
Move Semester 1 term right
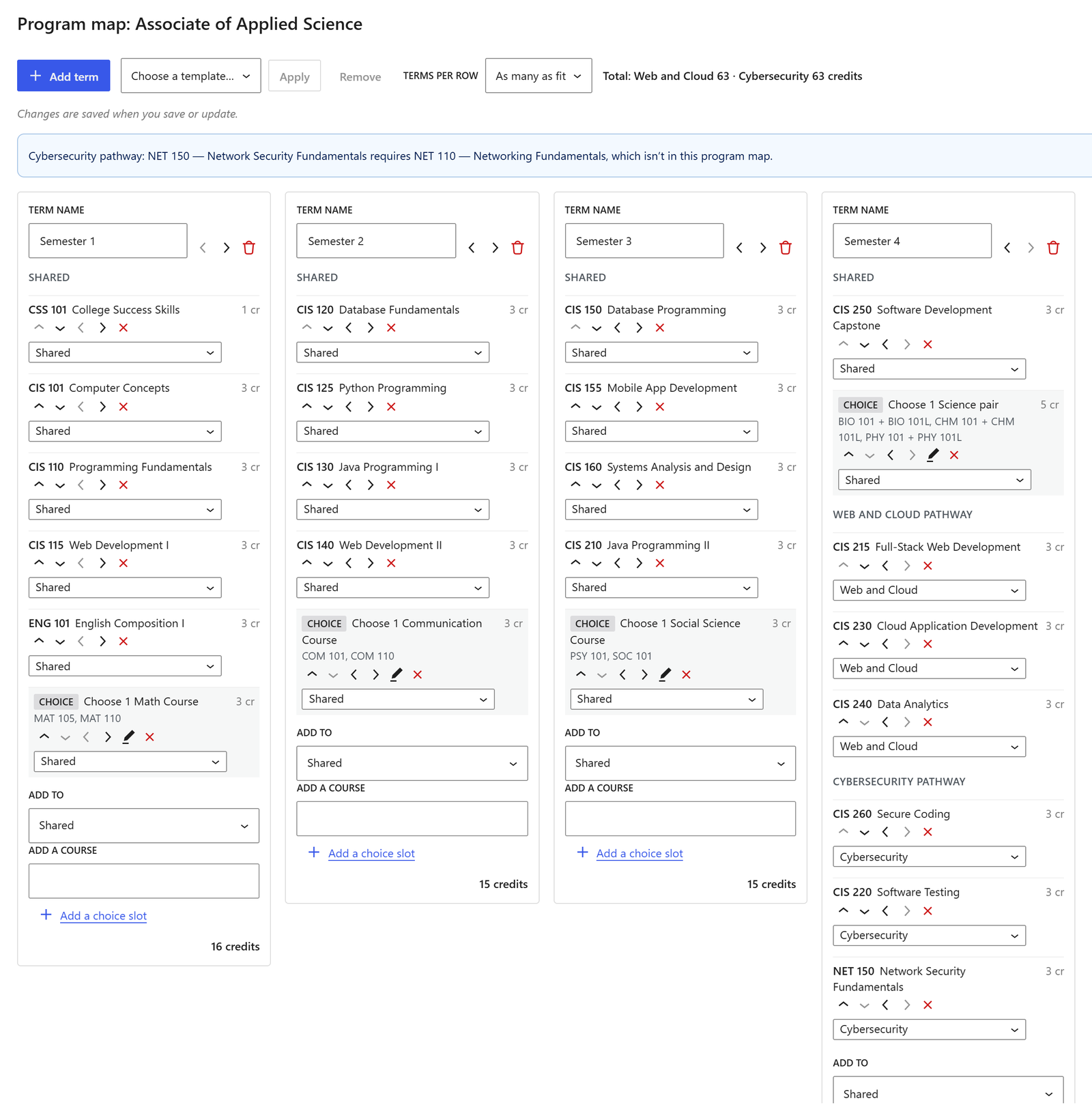click(x=226, y=248)
